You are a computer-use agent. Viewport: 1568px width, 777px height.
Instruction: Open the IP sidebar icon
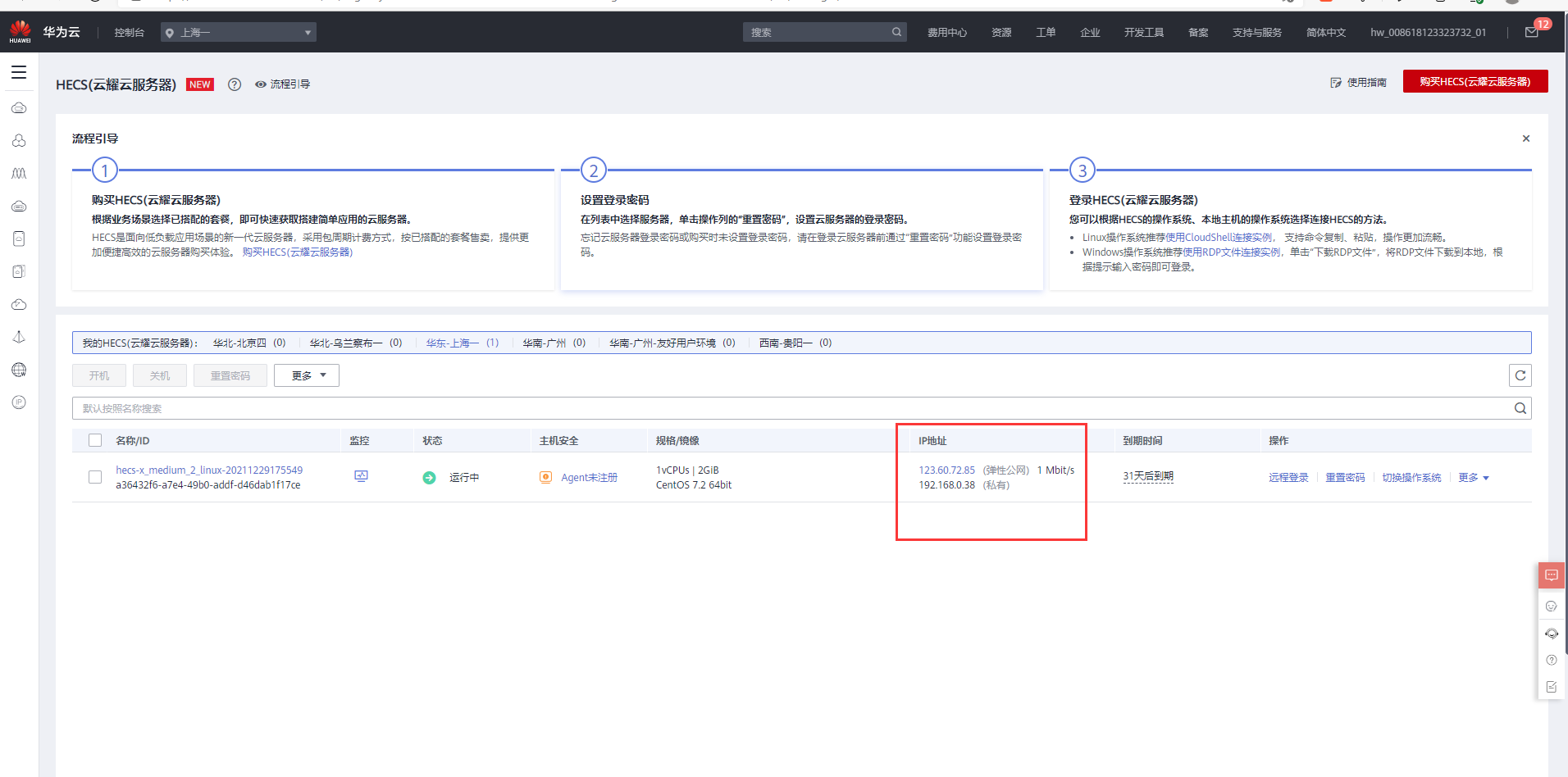click(x=19, y=402)
